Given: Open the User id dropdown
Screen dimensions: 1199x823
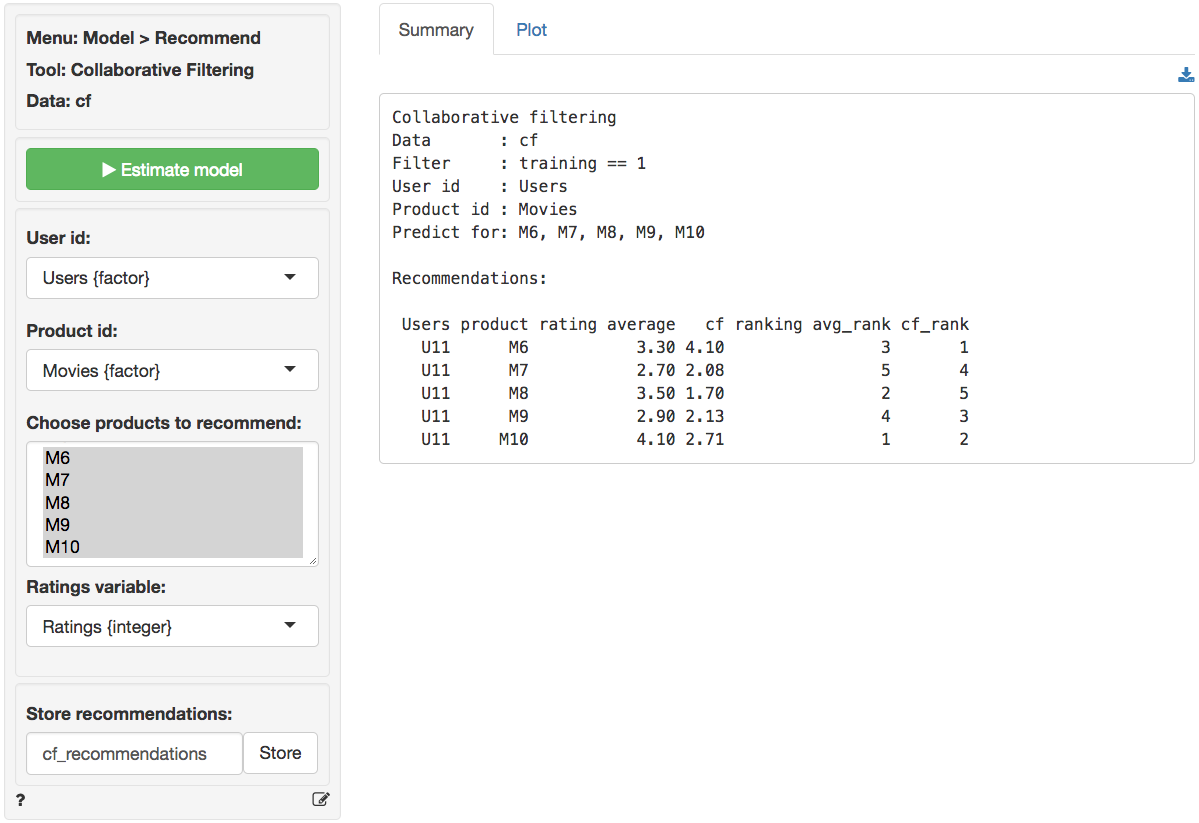Looking at the screenshot, I should click(172, 278).
